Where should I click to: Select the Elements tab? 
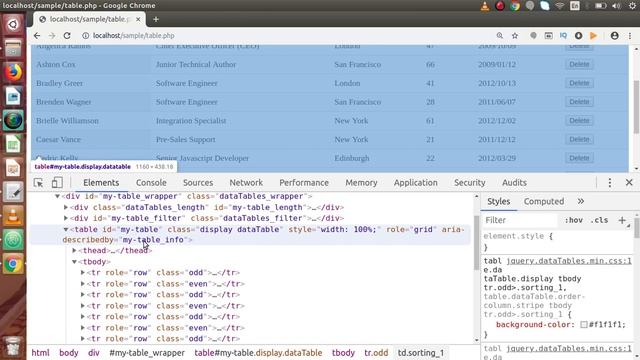point(101,183)
